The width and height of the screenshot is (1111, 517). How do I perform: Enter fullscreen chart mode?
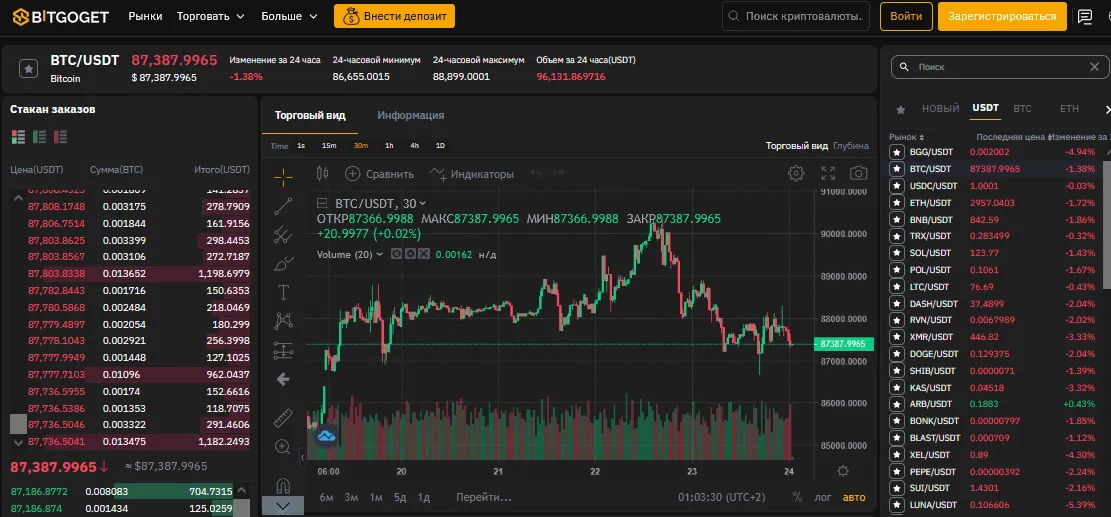pyautogui.click(x=828, y=174)
